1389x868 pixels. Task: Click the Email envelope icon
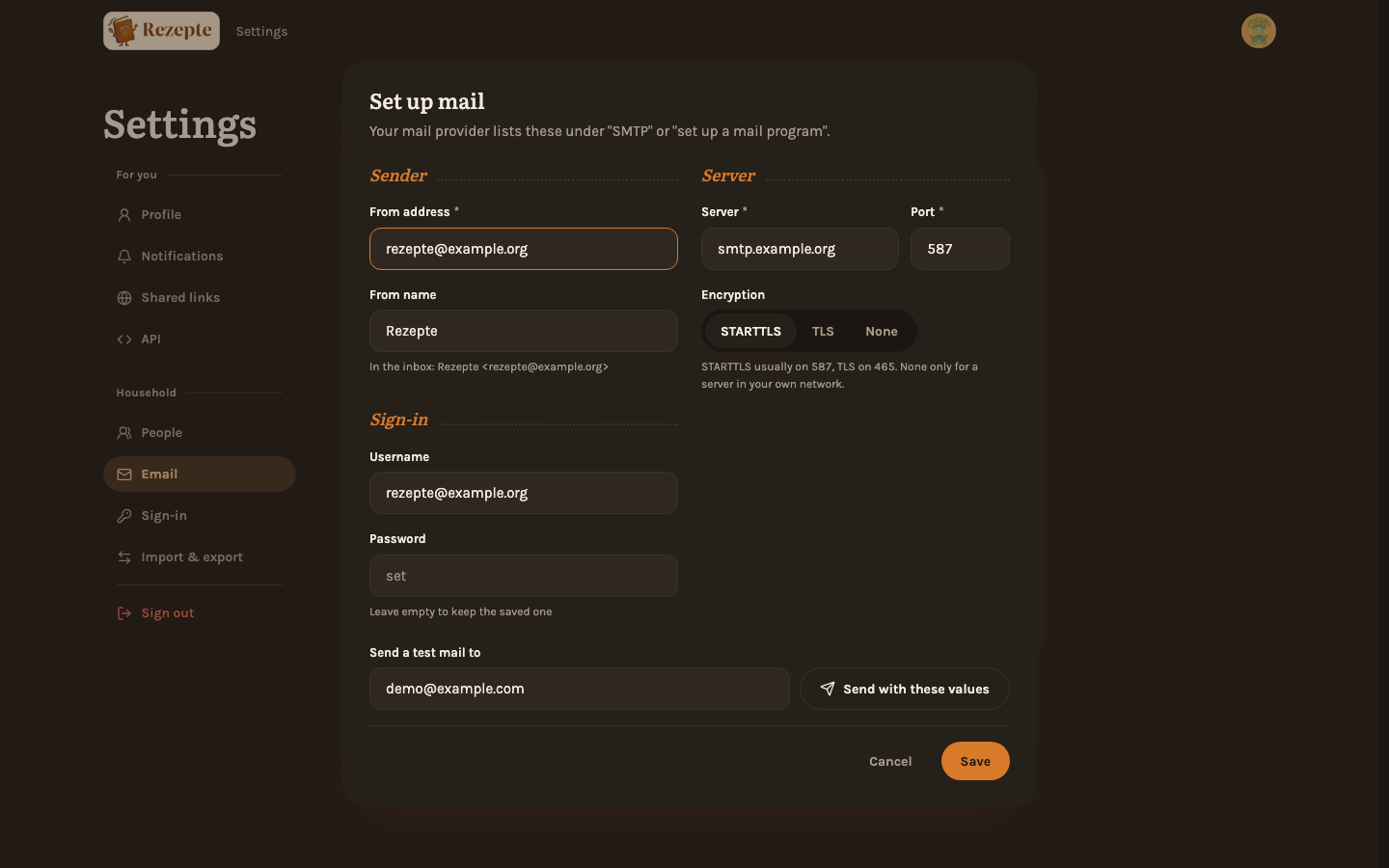pos(124,475)
